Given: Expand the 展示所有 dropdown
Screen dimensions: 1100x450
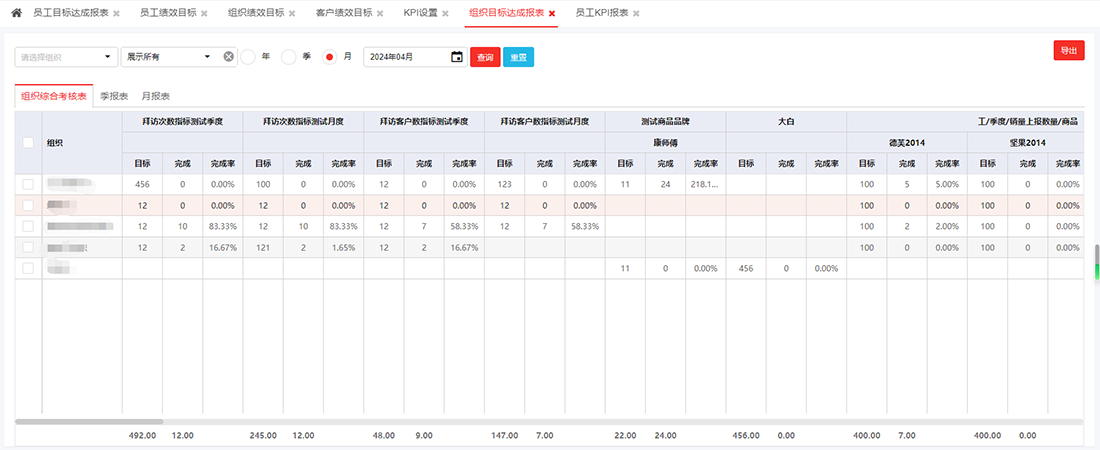Looking at the screenshot, I should (x=167, y=57).
